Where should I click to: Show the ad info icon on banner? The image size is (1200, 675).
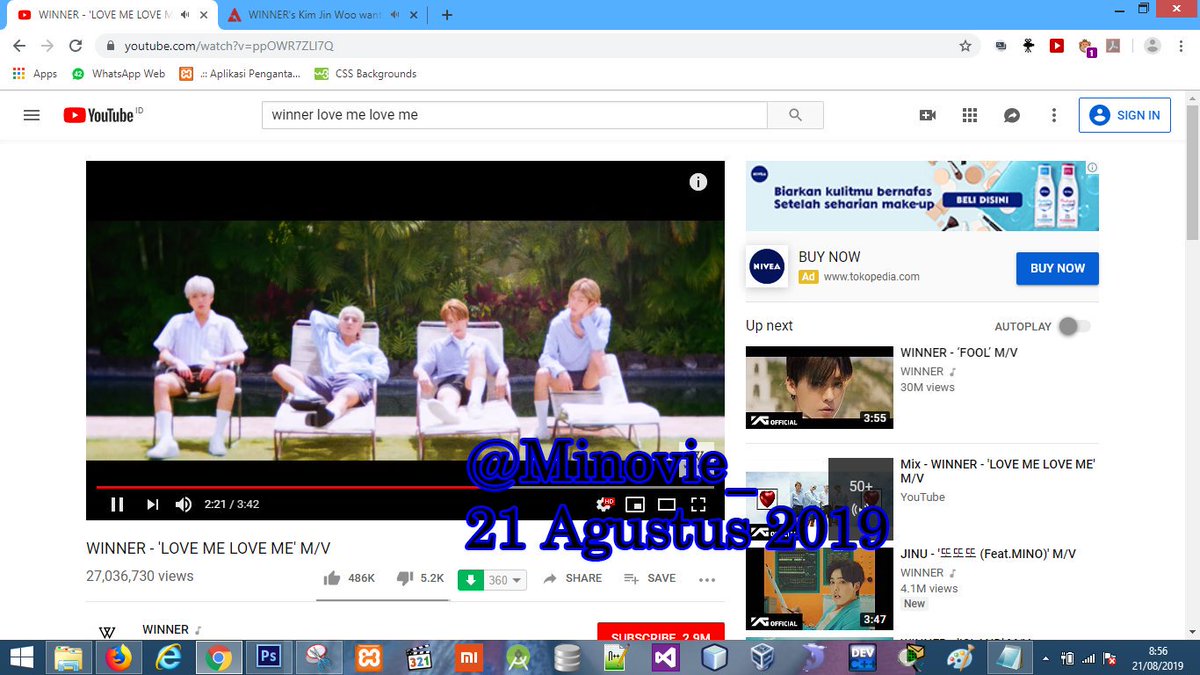pyautogui.click(x=1092, y=168)
